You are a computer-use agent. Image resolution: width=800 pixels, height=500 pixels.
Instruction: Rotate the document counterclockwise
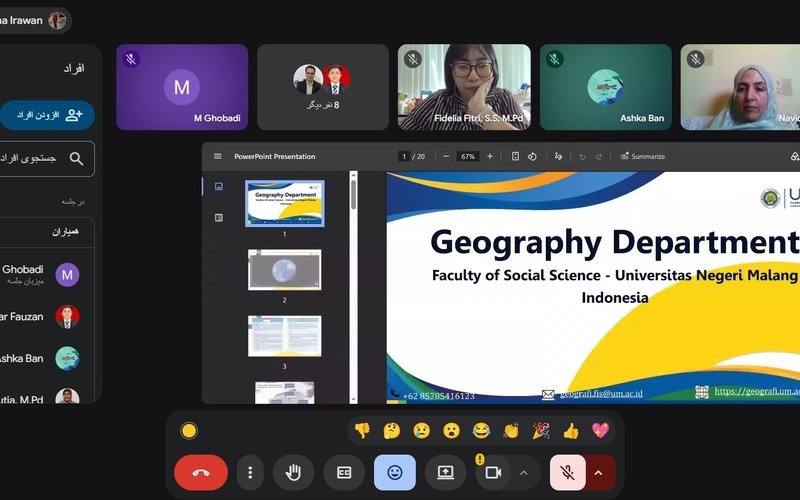tap(532, 156)
